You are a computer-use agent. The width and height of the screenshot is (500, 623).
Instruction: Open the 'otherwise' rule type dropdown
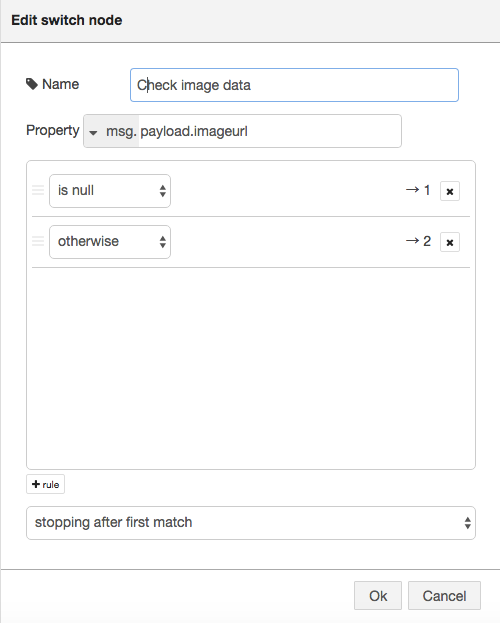coord(110,242)
